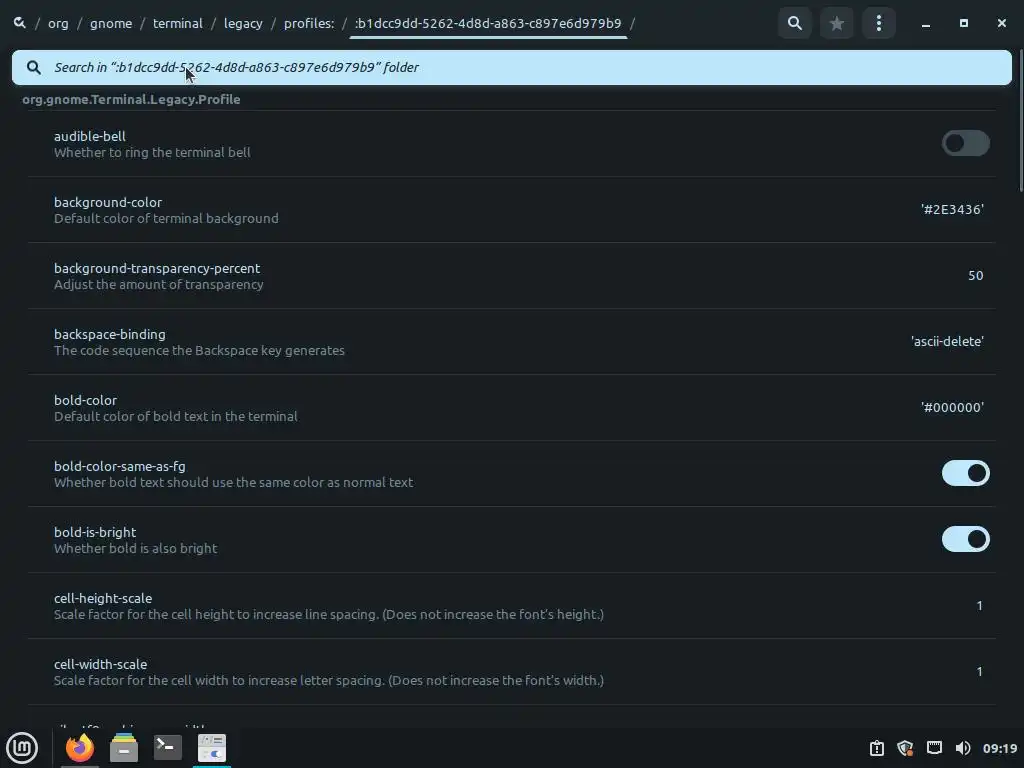Maximize the dconf Editor window
The height and width of the screenshot is (768, 1024).
(963, 24)
